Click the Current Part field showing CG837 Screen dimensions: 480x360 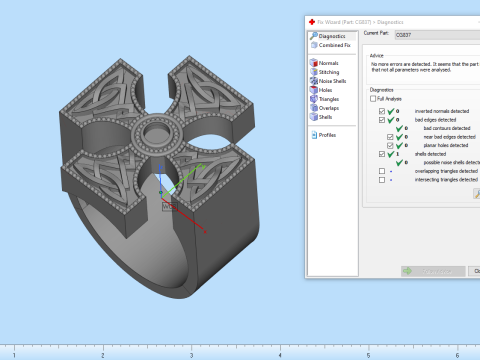[437, 35]
